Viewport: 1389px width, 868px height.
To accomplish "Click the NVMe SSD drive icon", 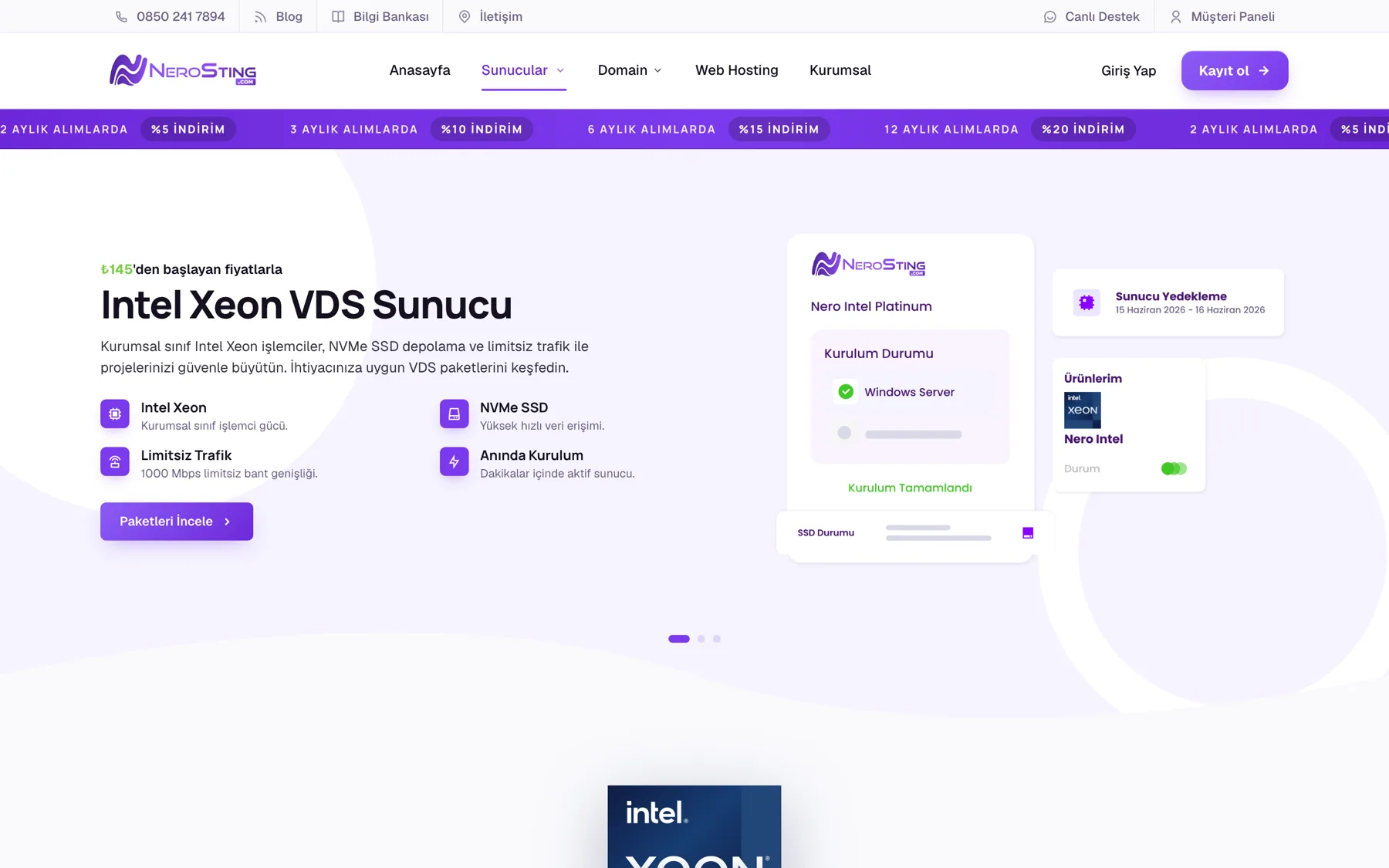I will (x=455, y=414).
